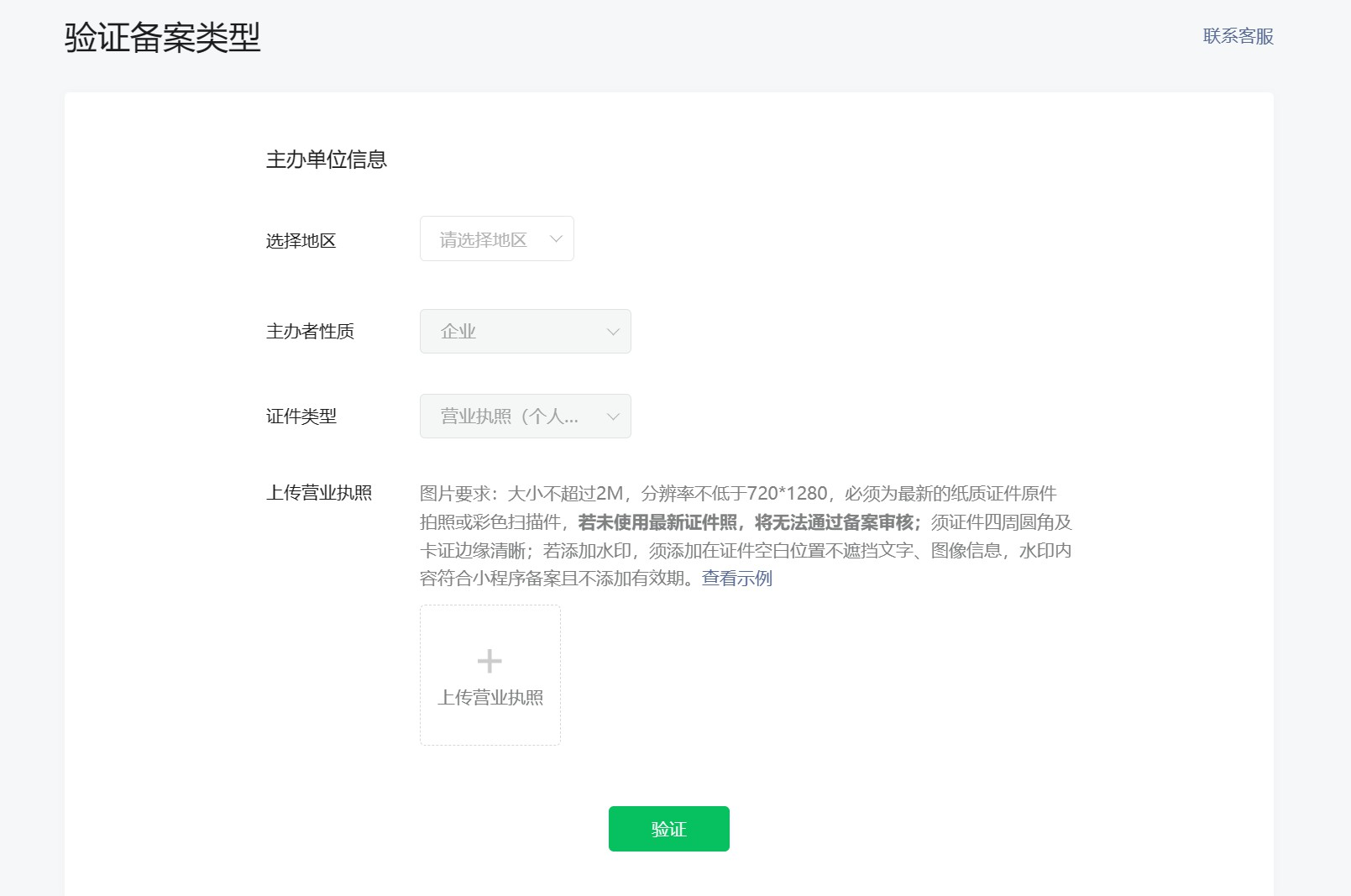1351x896 pixels.
Task: Open the 查看示例 example link
Action: 737,579
